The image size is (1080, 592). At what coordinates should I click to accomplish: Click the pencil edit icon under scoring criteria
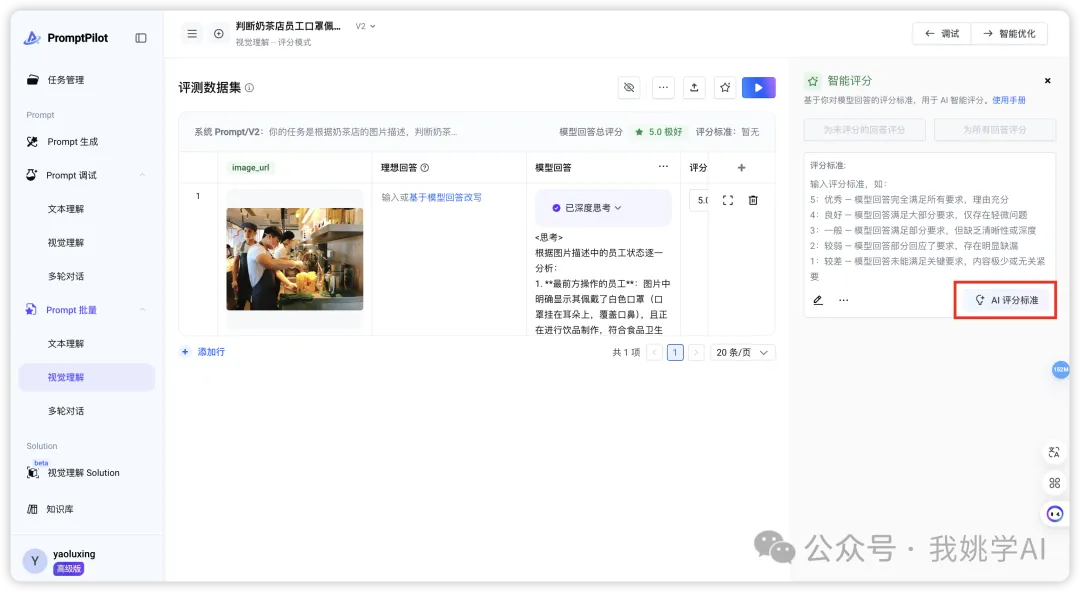click(818, 300)
